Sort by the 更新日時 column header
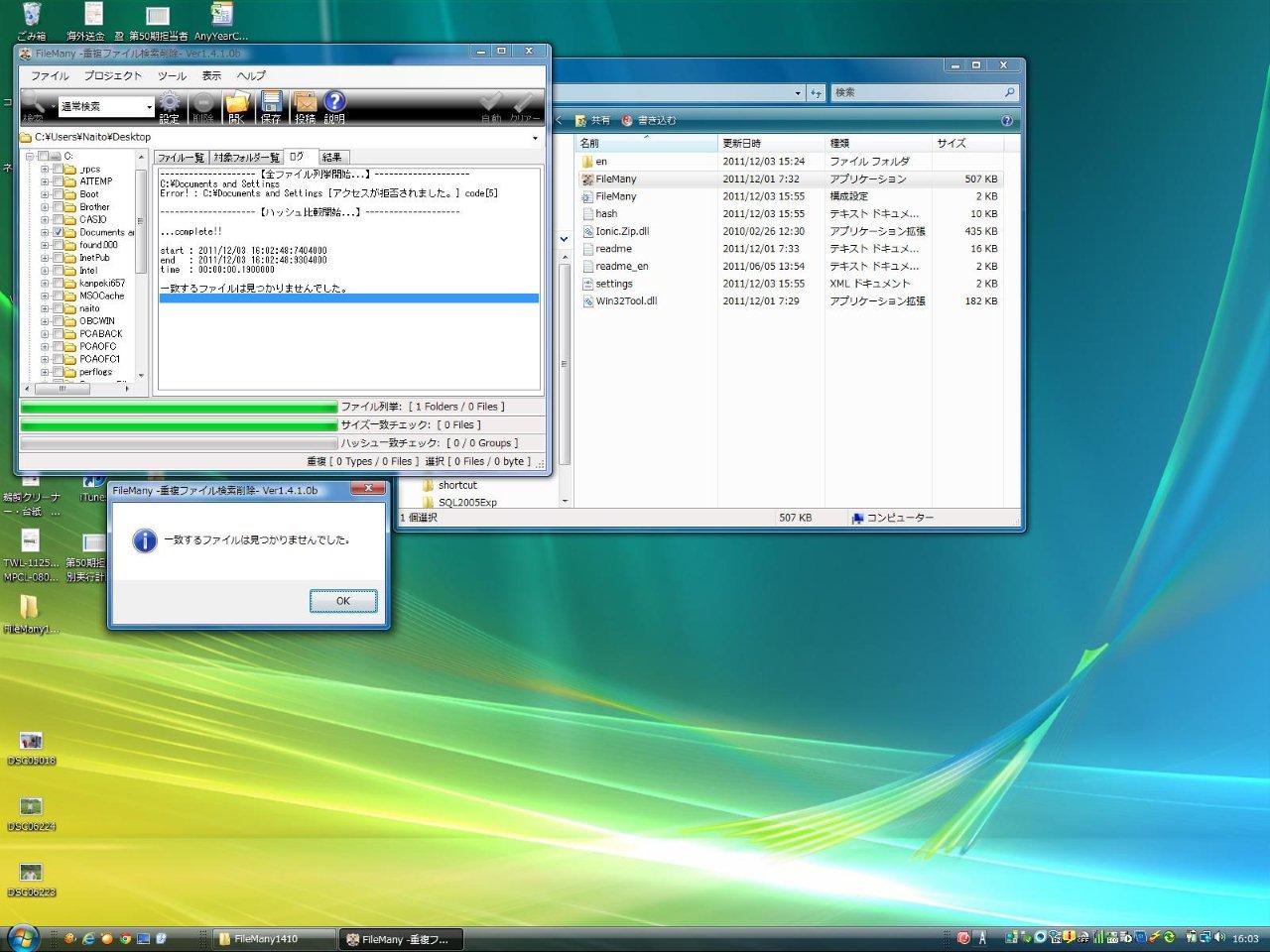 pos(771,143)
